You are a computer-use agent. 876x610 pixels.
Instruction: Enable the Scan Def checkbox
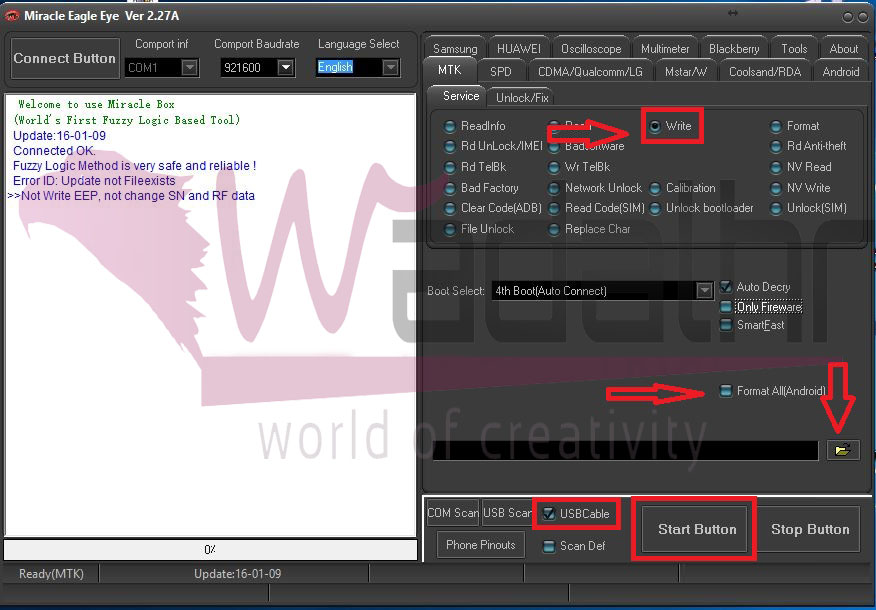549,546
